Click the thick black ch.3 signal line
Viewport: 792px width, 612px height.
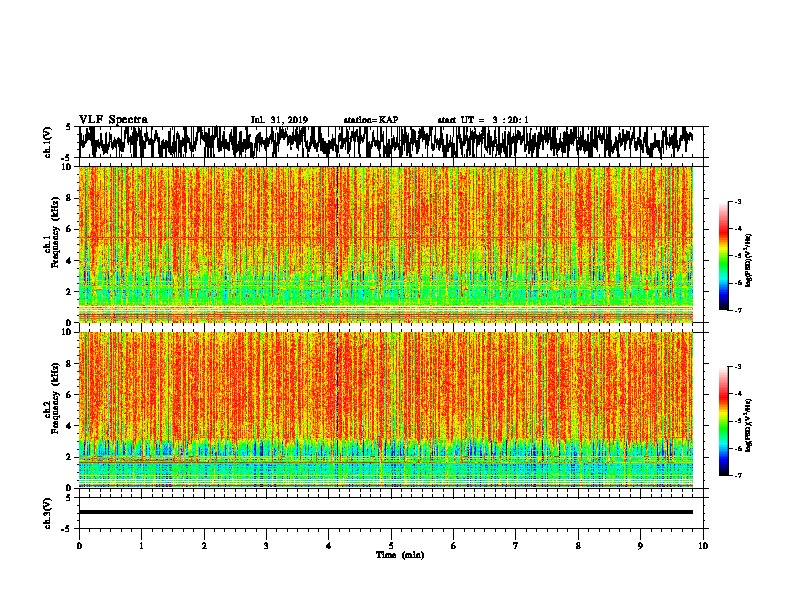coord(386,512)
